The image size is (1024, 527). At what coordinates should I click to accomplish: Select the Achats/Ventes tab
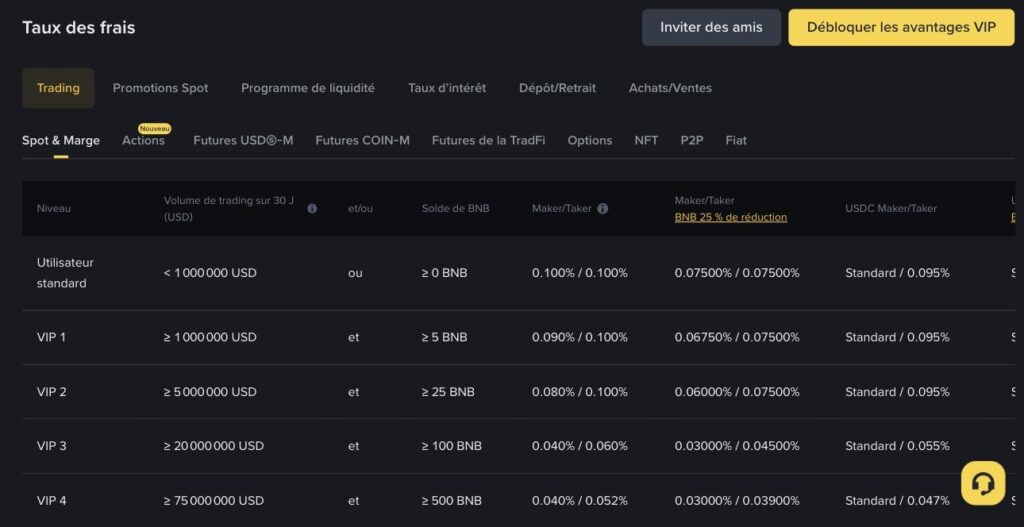click(x=670, y=88)
